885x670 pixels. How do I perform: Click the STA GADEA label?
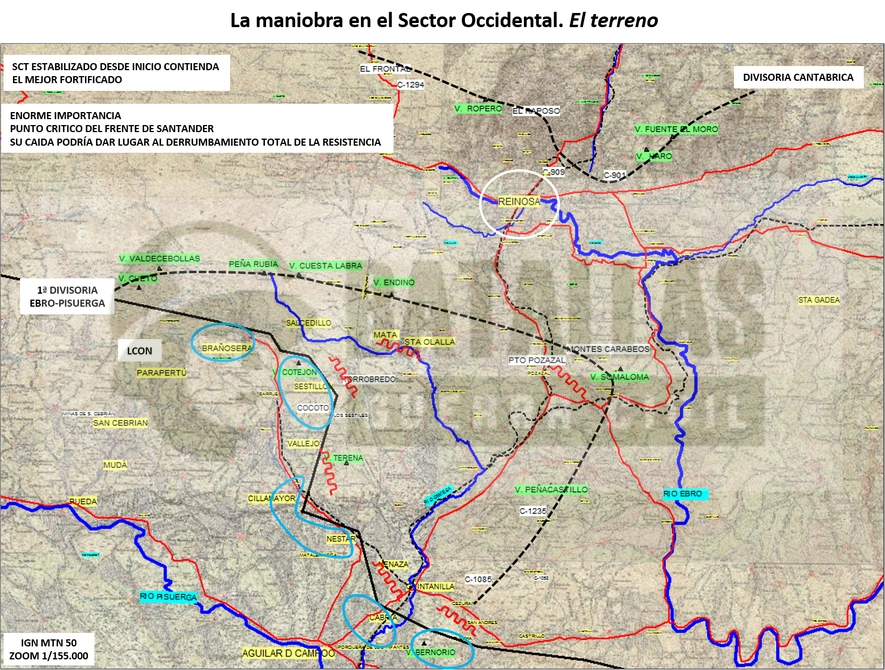click(x=819, y=300)
